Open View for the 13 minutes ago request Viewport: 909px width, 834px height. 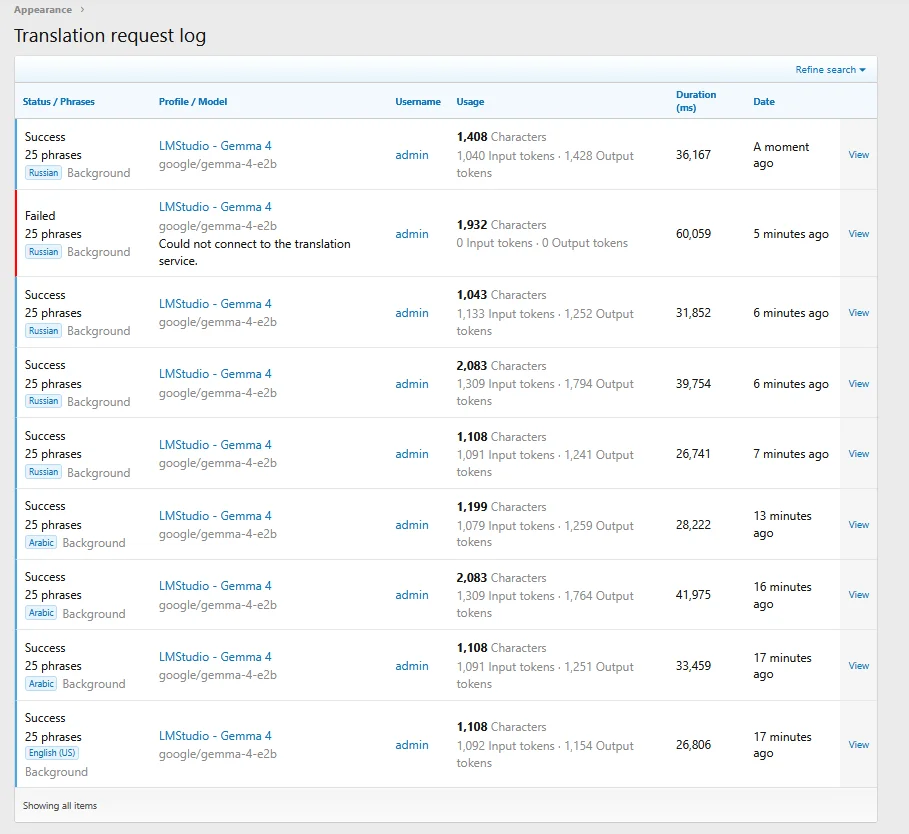859,525
